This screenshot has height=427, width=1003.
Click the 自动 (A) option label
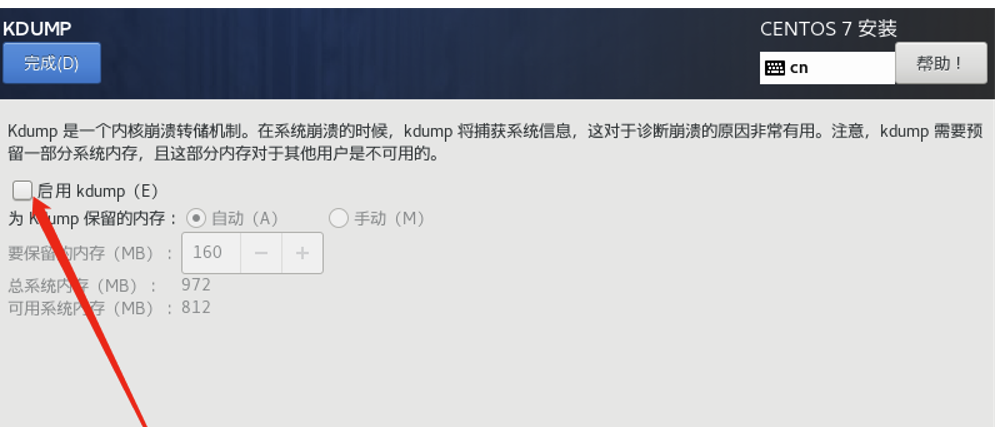(x=244, y=219)
